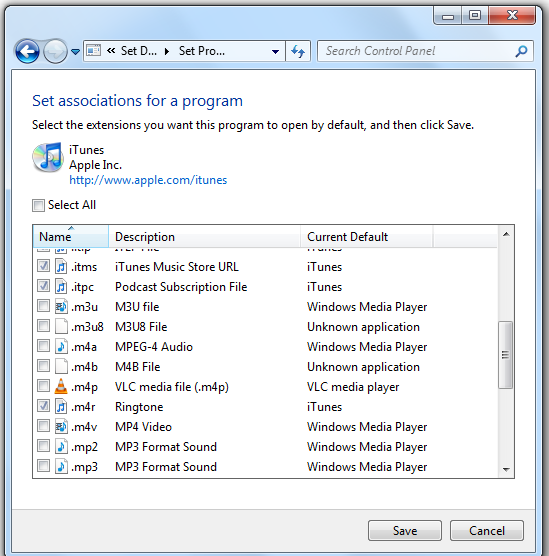Maximize the window

pyautogui.click(x=475, y=16)
